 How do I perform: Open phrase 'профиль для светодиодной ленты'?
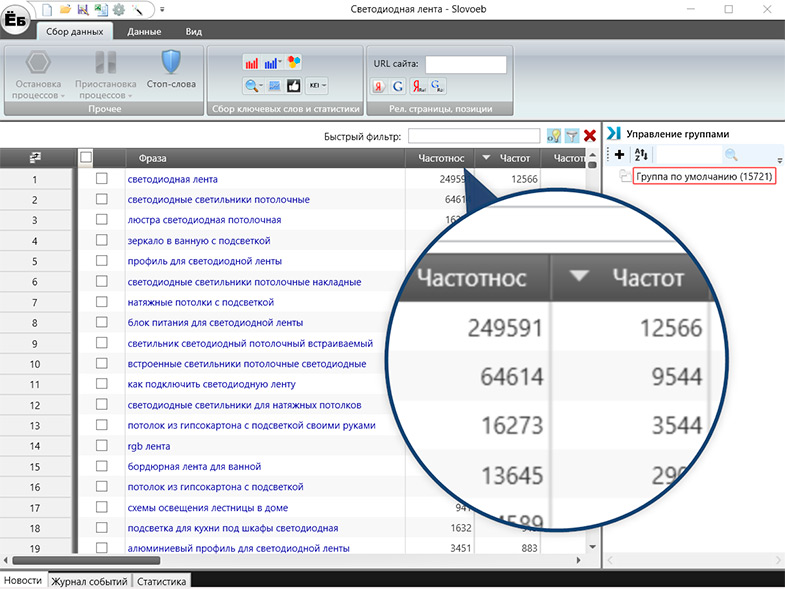204,261
